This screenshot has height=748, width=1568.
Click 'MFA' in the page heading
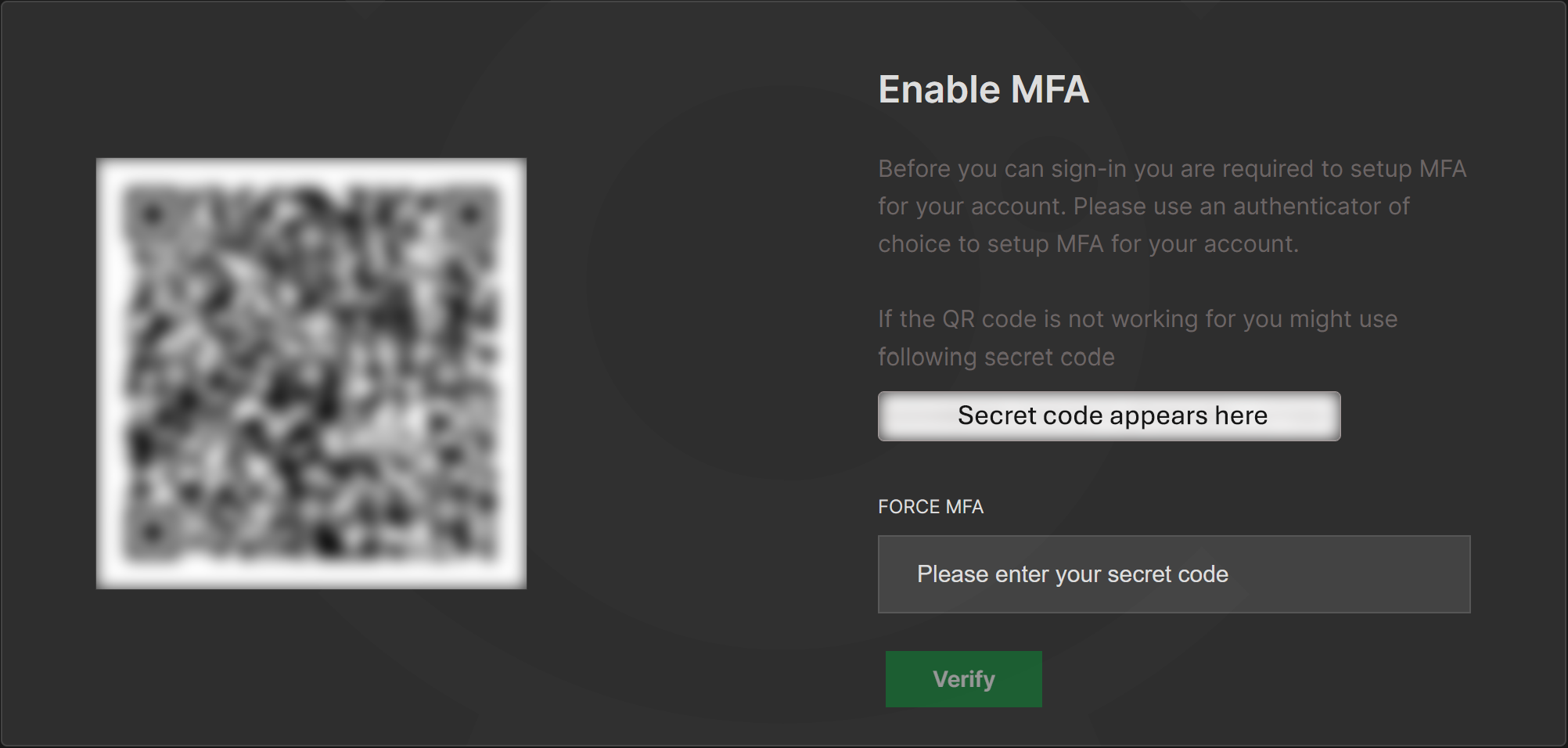[x=1049, y=89]
